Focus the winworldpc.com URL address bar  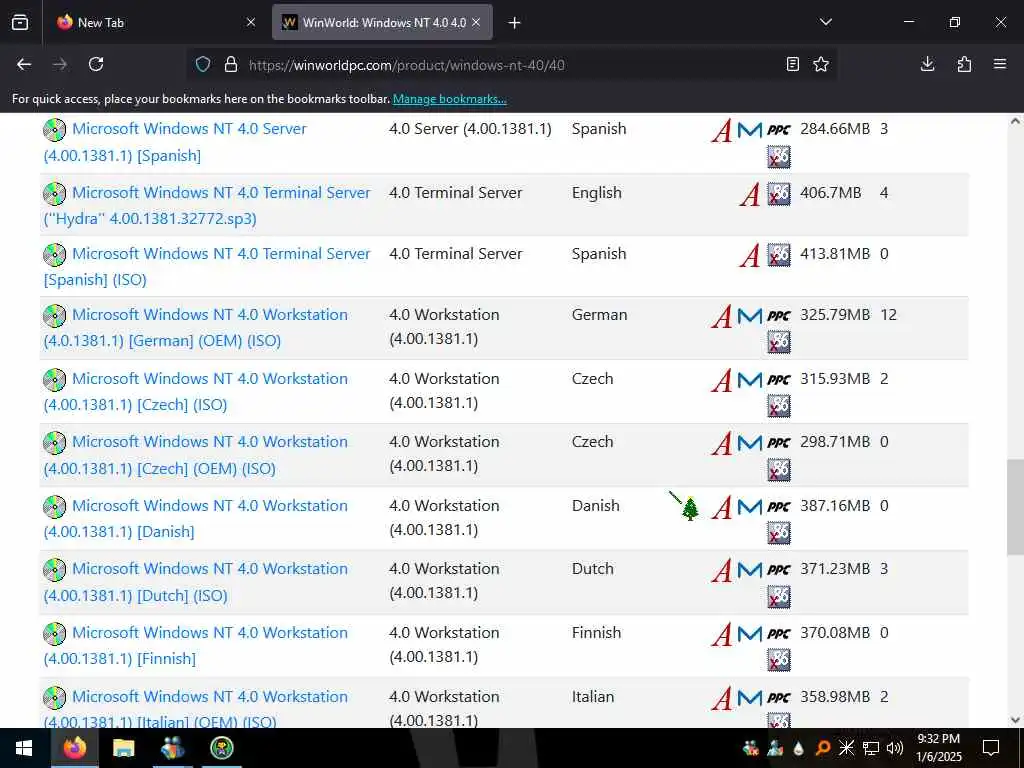pyautogui.click(x=509, y=65)
